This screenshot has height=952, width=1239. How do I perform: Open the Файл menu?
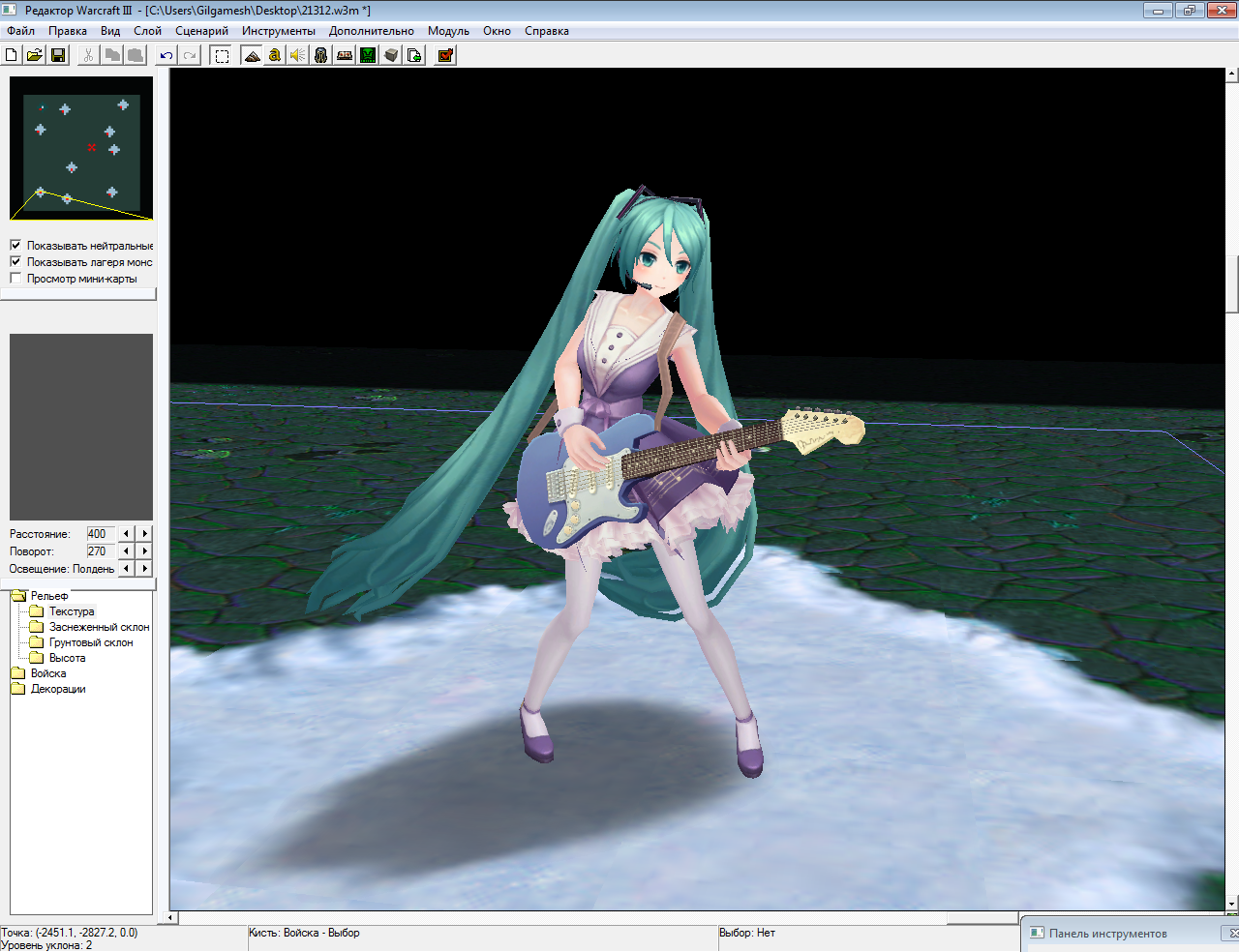click(20, 31)
